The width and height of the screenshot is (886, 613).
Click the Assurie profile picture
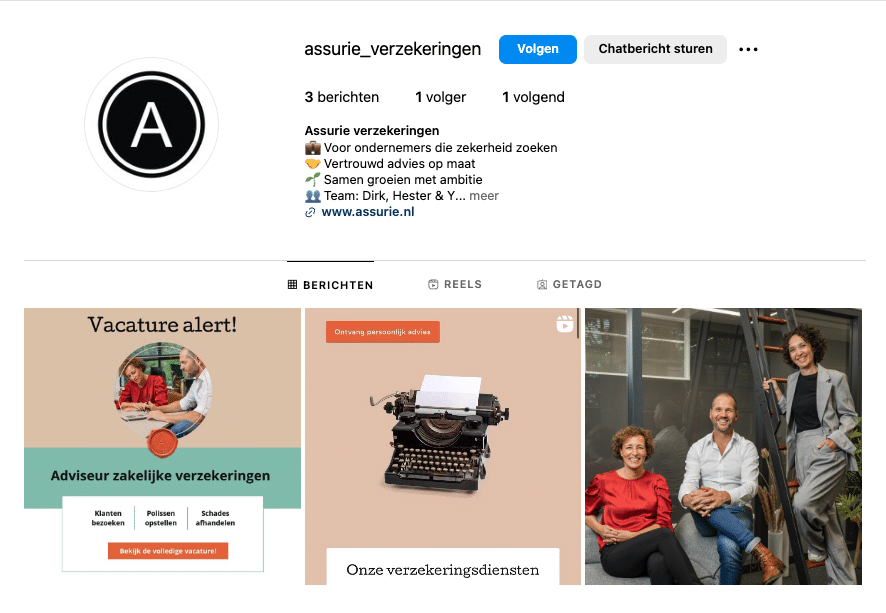[151, 124]
